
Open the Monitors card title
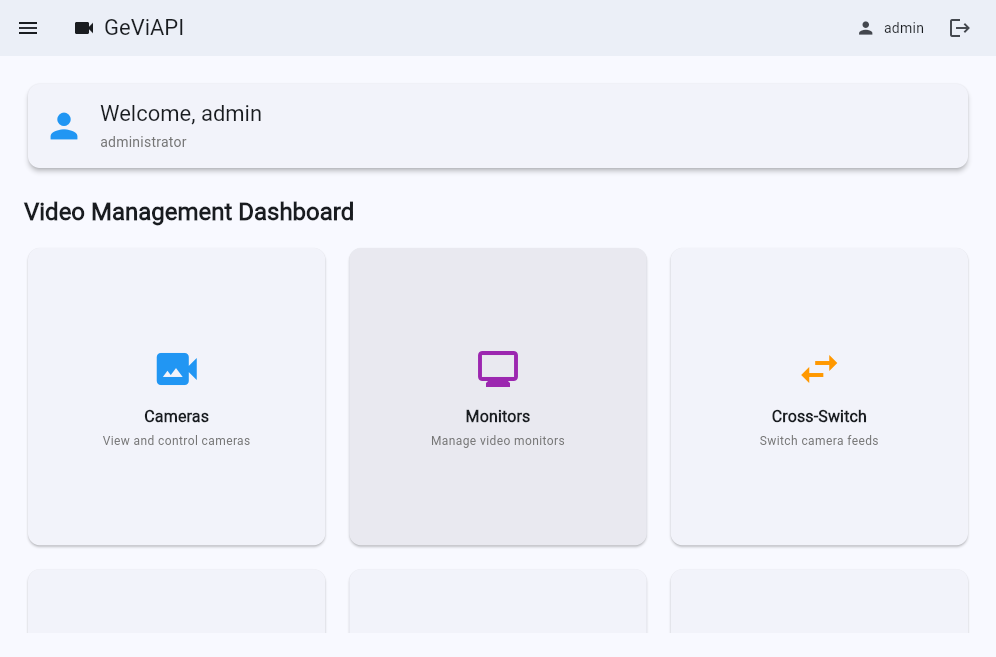[498, 416]
